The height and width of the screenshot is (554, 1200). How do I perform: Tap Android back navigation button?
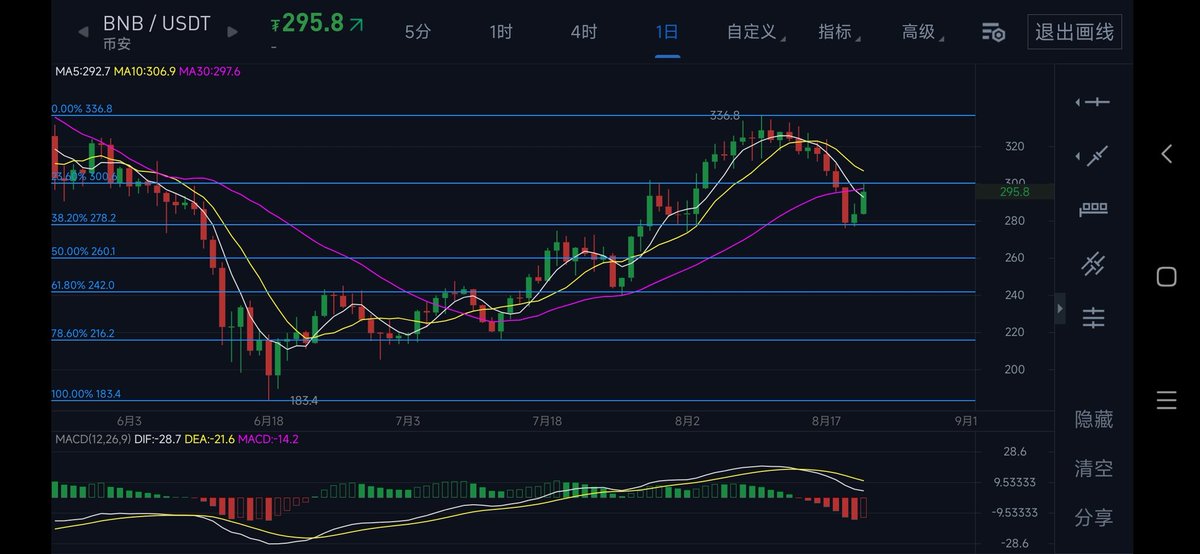click(1166, 154)
